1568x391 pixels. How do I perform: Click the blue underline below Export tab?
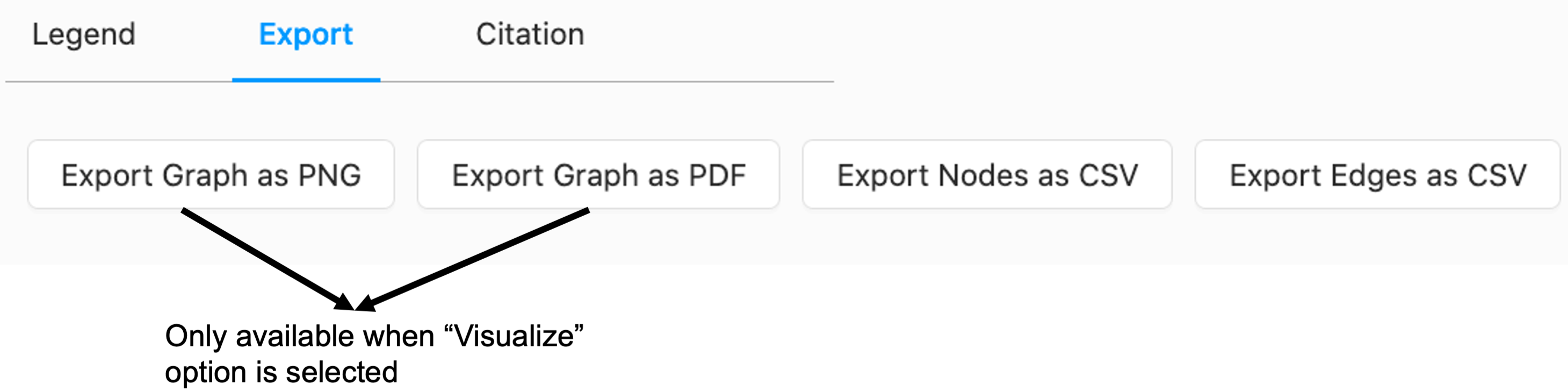coord(306,80)
